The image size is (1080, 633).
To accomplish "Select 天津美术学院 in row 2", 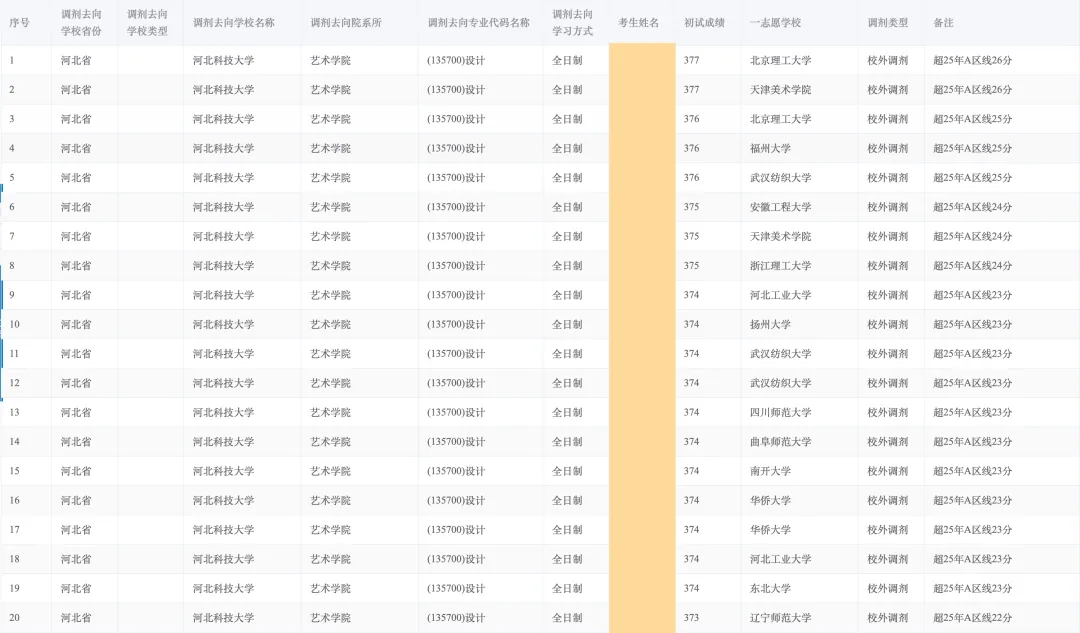I will click(x=780, y=90).
